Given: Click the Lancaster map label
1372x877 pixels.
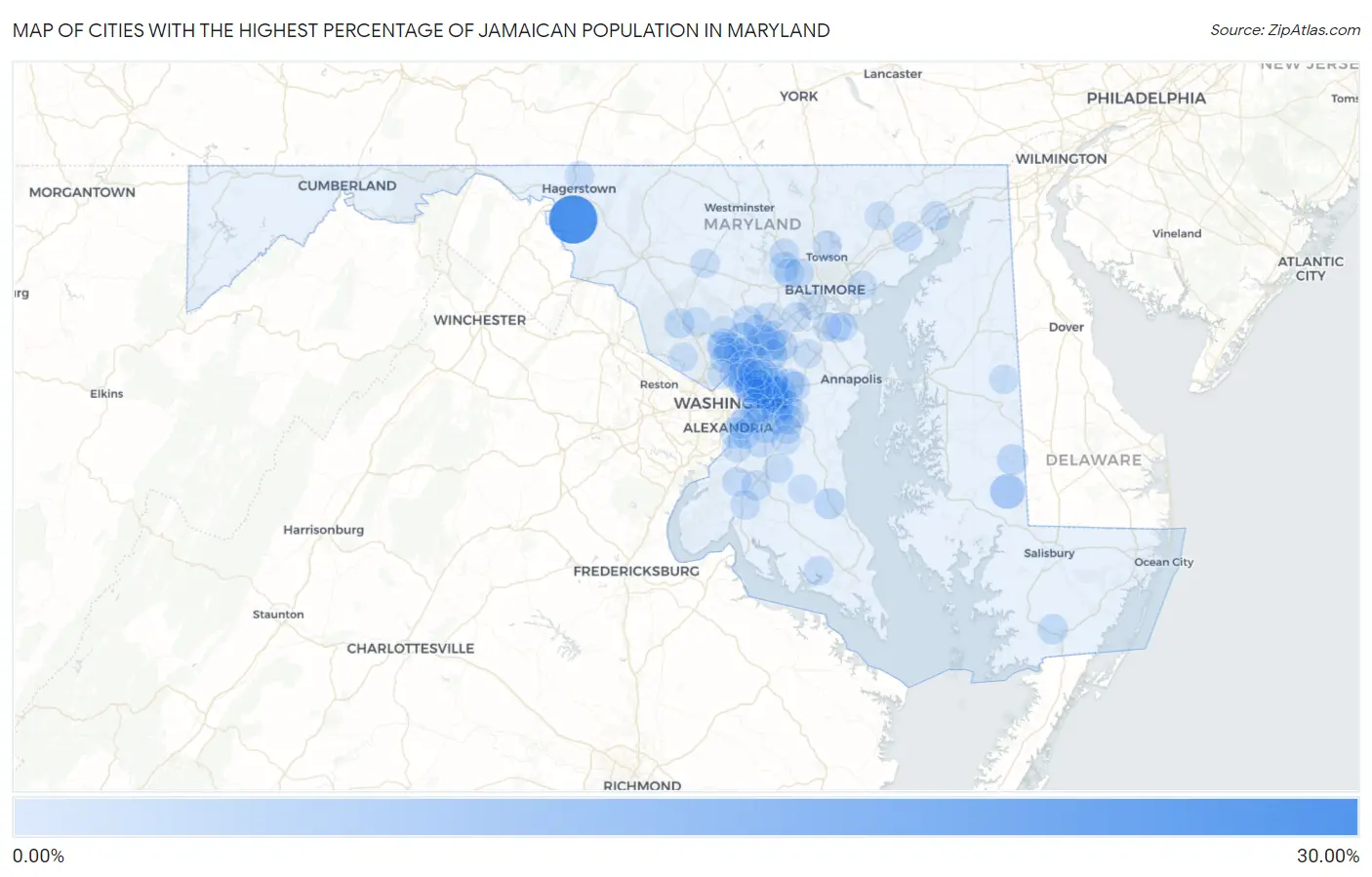Looking at the screenshot, I should [892, 74].
